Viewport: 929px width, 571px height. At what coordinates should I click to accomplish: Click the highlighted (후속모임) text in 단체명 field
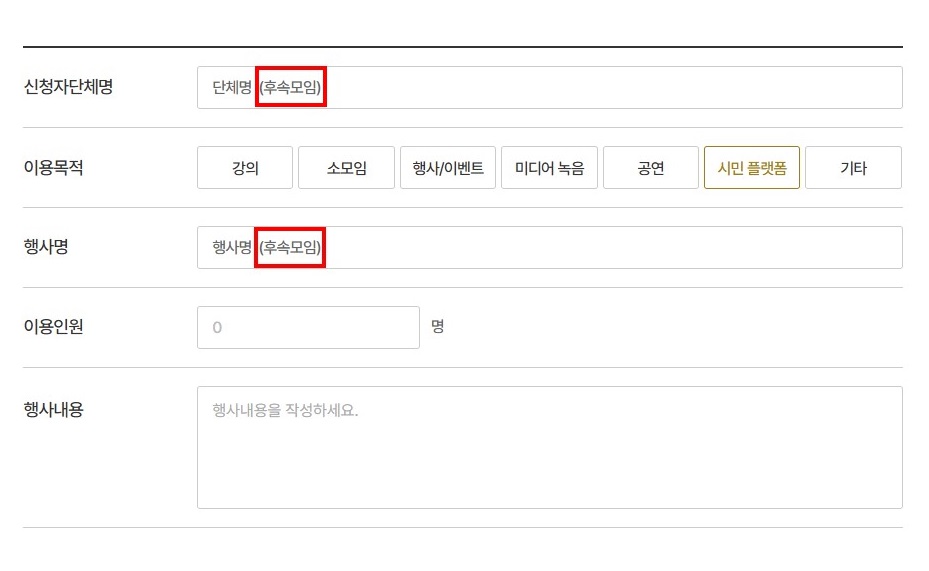[291, 88]
